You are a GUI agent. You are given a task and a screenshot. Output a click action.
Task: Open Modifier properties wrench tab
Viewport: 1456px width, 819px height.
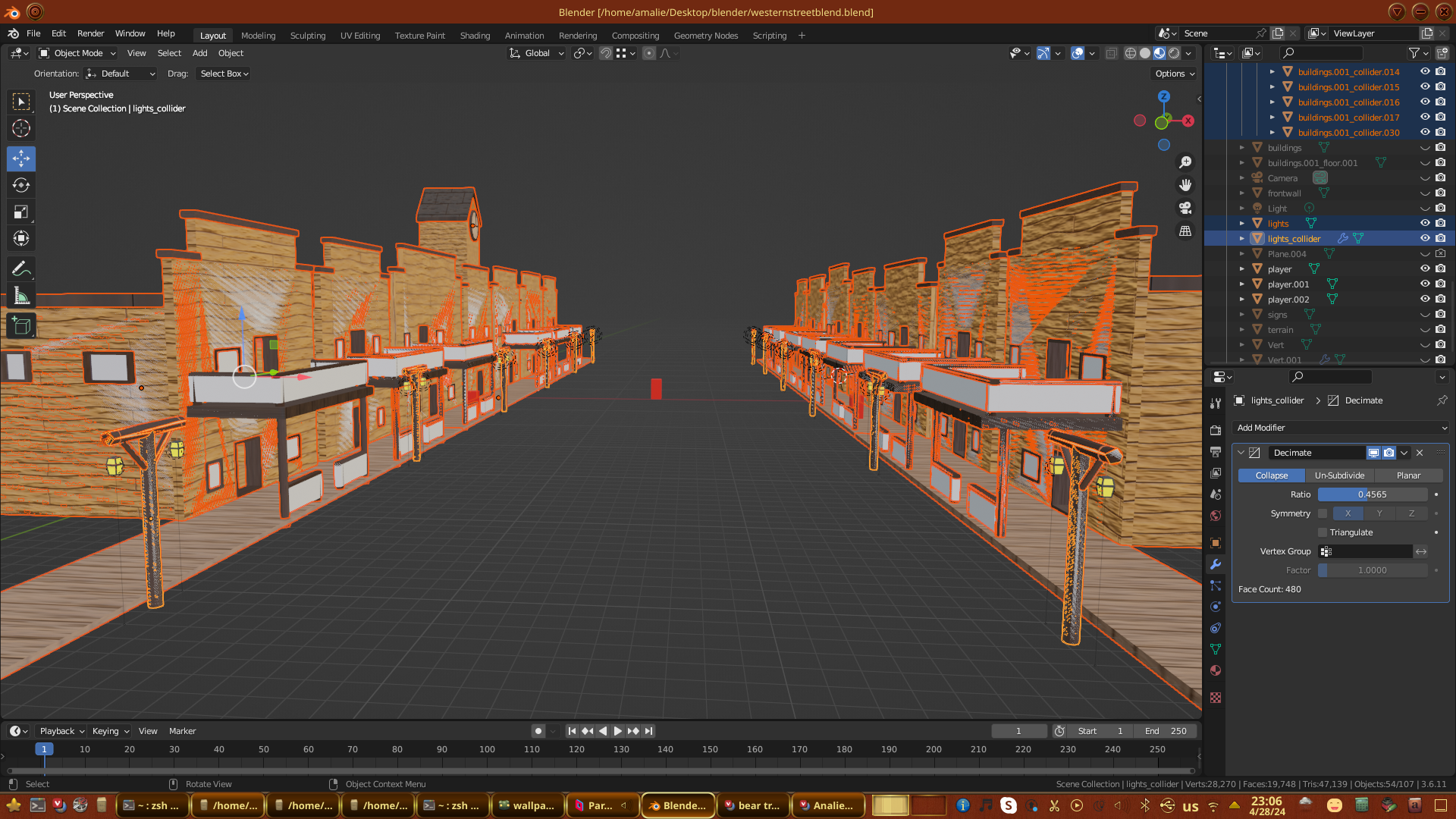point(1216,564)
